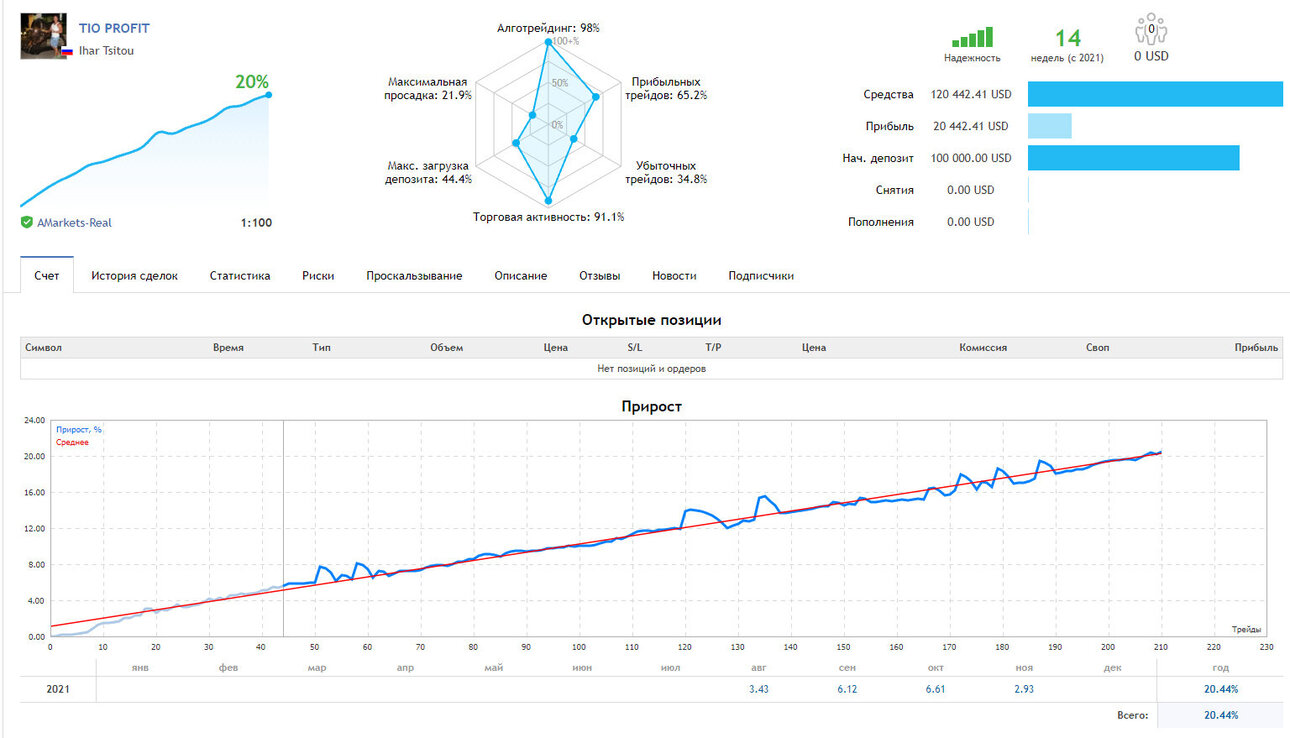Click the green verified shield icon
This screenshot has height=738, width=1290.
tap(27, 222)
